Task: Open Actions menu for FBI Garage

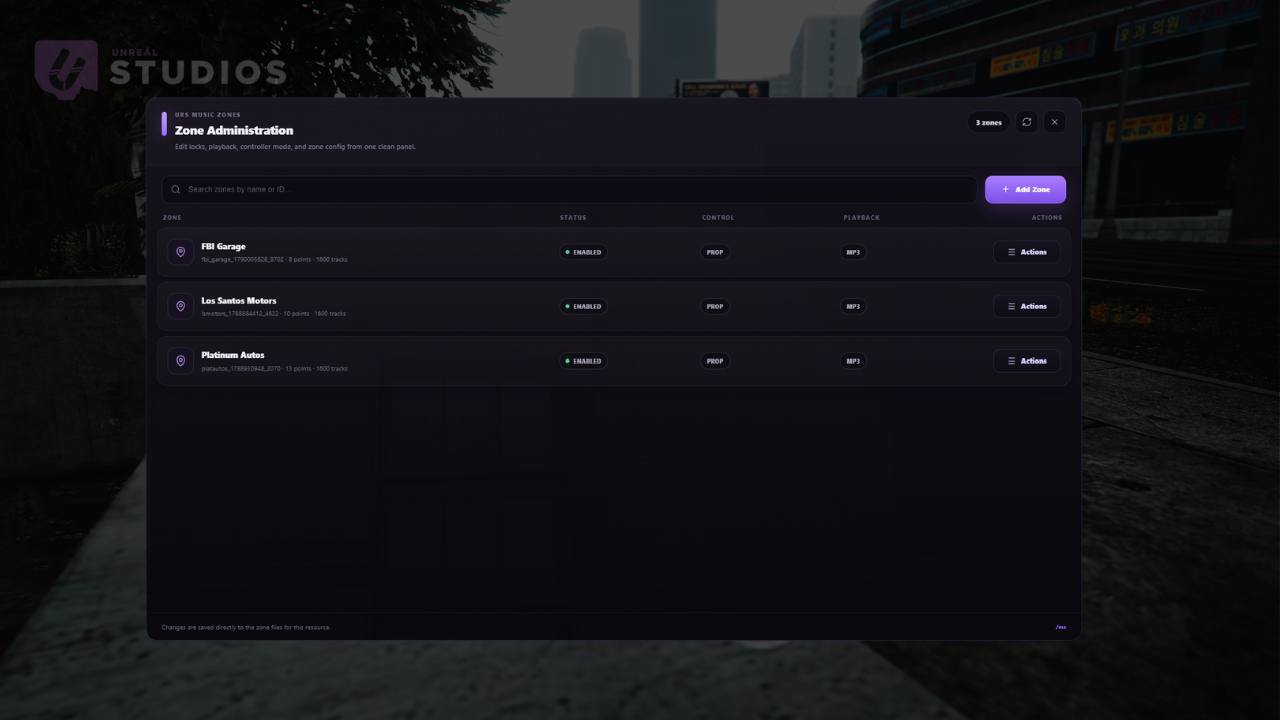Action: pos(1026,252)
